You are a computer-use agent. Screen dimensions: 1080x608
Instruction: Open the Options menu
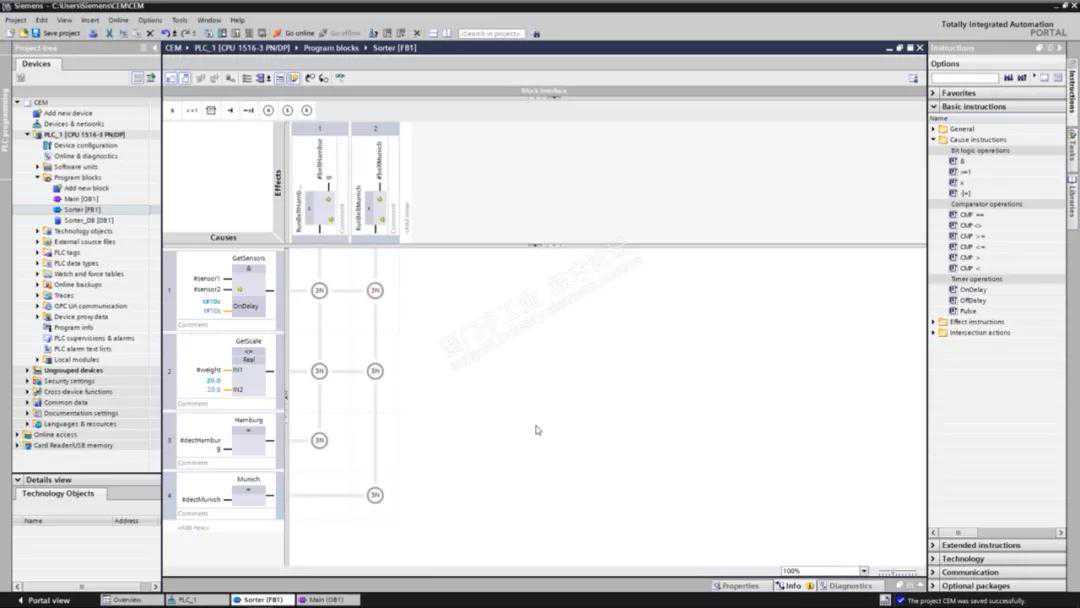150,20
